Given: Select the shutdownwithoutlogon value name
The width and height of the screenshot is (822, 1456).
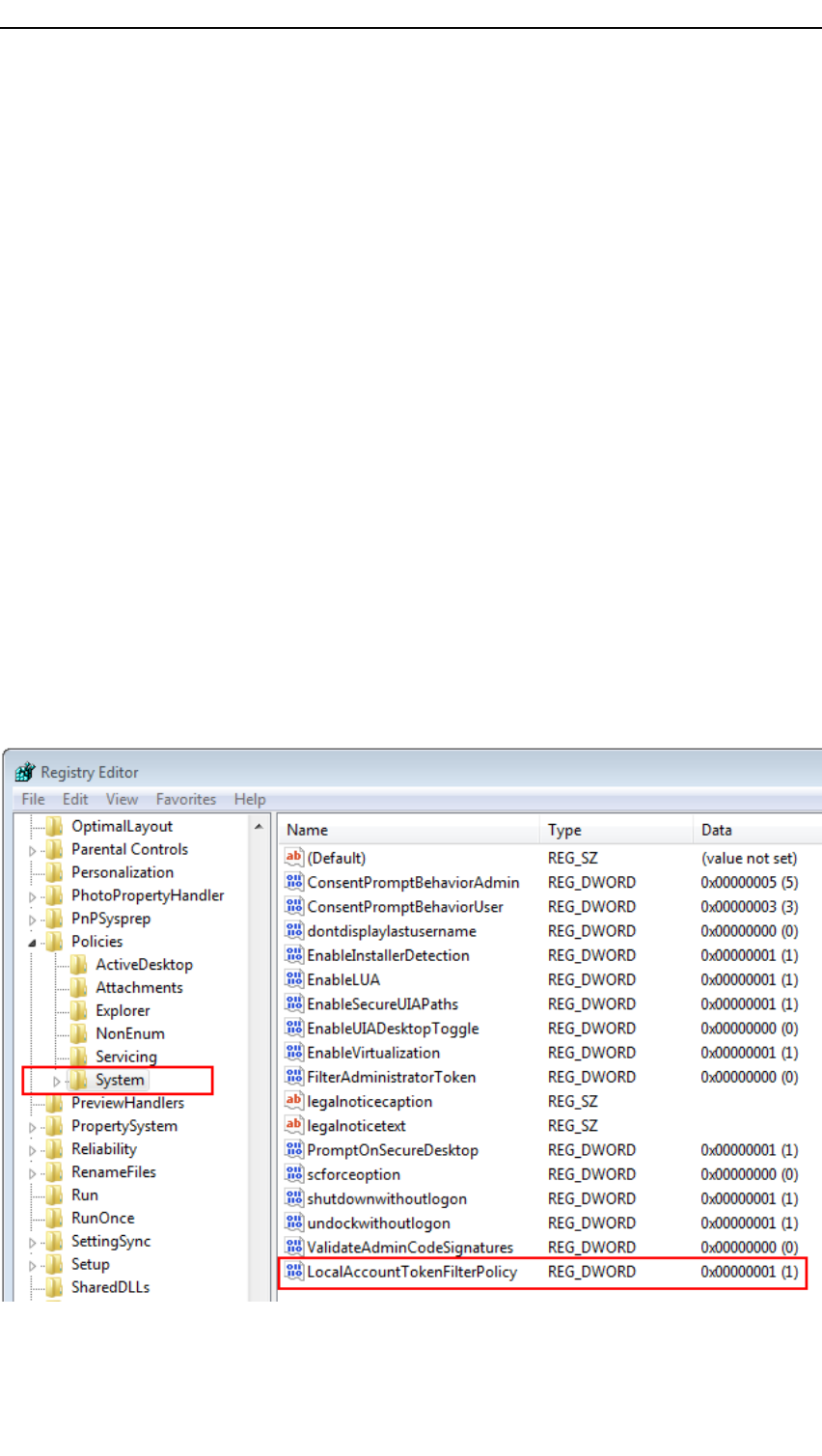Looking at the screenshot, I should point(387,1198).
